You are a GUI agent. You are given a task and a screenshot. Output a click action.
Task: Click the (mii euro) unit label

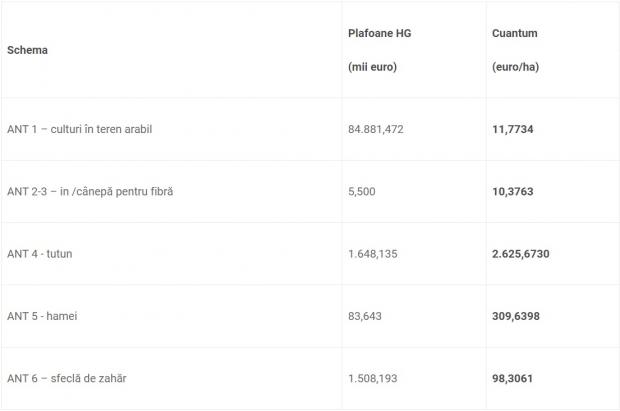pos(372,66)
